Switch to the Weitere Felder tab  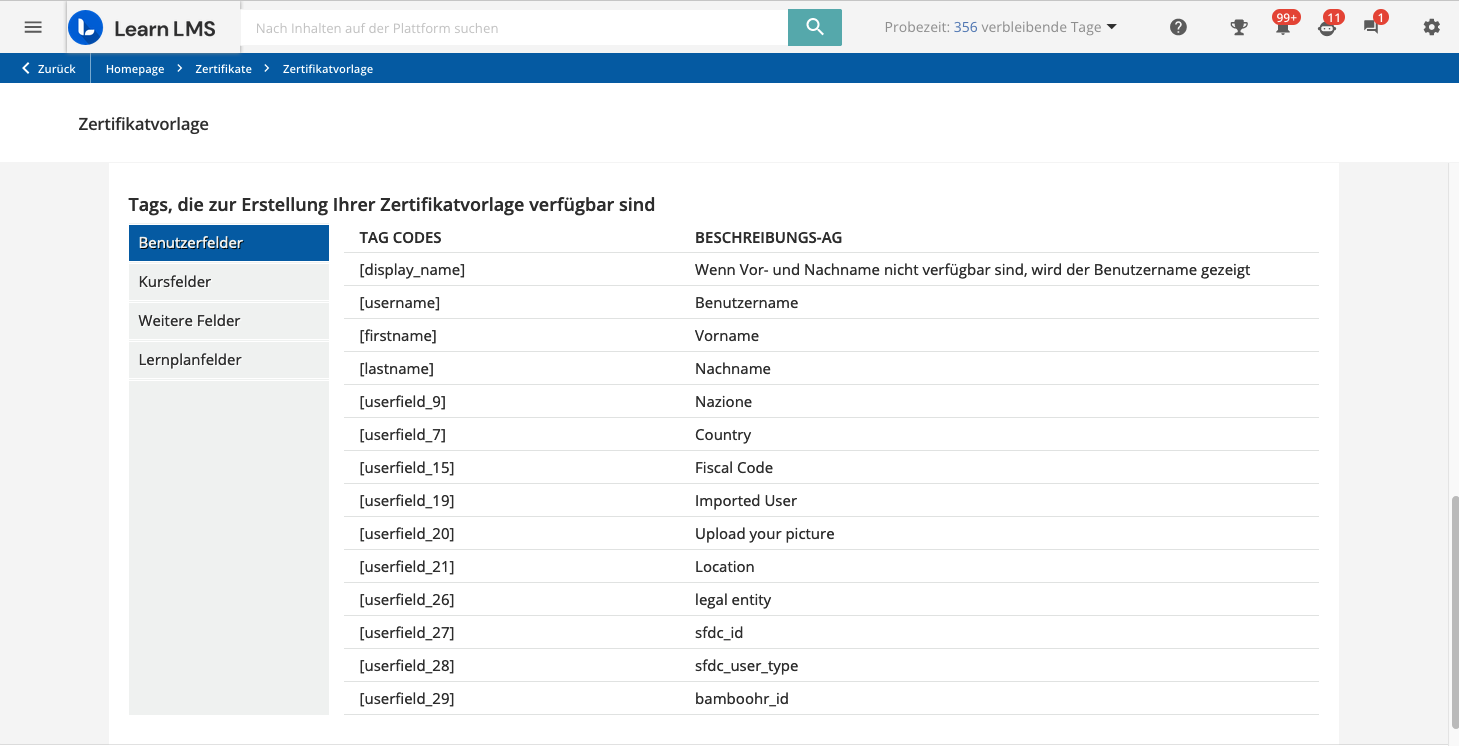click(x=229, y=321)
